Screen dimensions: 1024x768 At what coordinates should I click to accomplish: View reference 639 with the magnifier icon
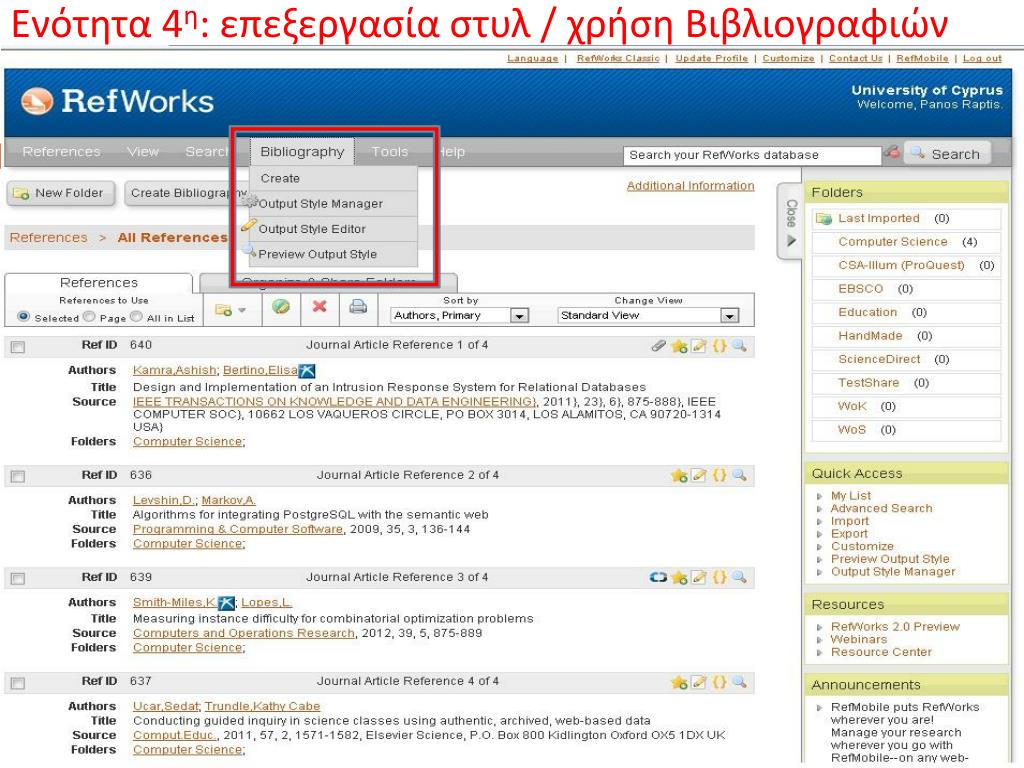739,577
